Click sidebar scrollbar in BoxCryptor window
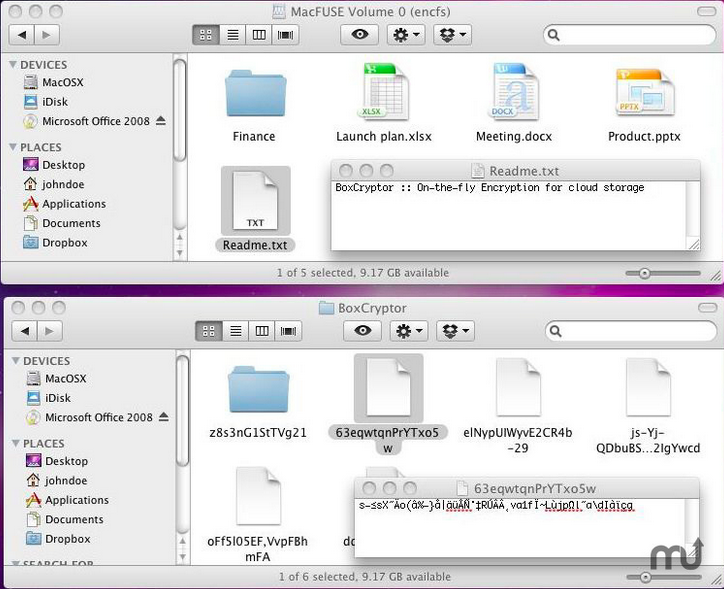This screenshot has height=589, width=724. point(183,411)
